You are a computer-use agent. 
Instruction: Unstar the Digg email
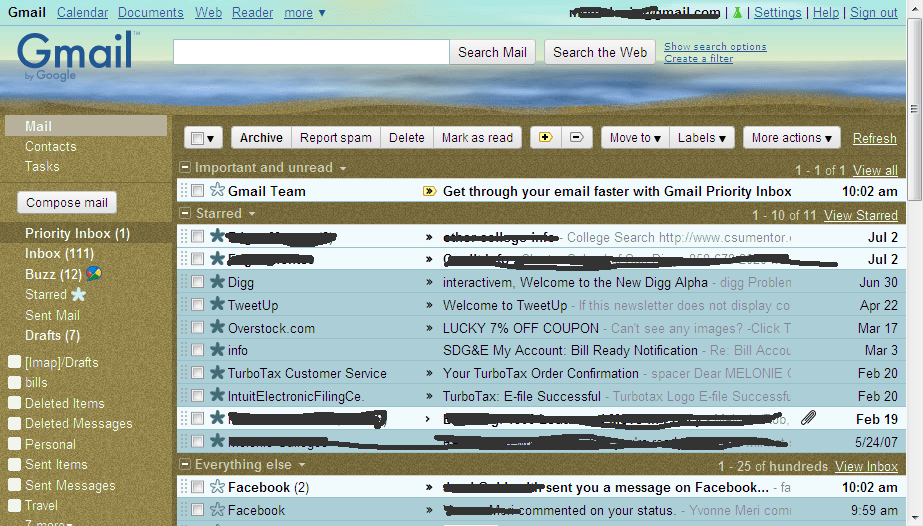[217, 283]
